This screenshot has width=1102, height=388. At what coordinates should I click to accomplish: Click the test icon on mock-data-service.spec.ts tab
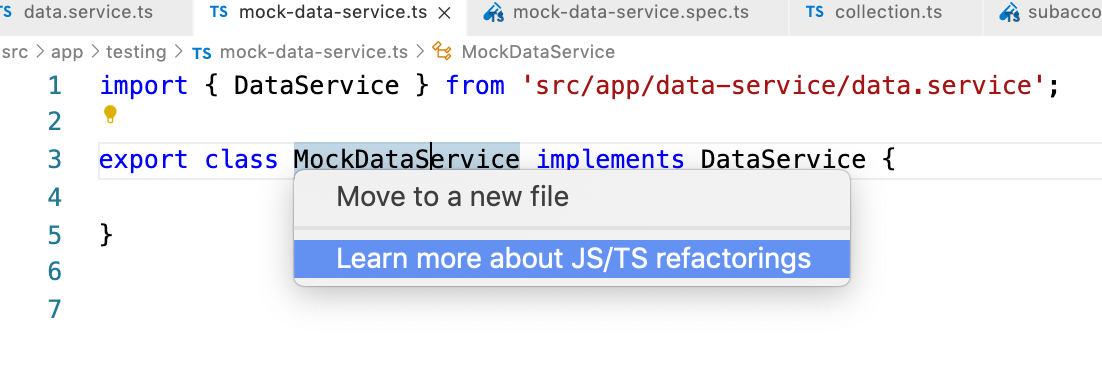pos(495,13)
